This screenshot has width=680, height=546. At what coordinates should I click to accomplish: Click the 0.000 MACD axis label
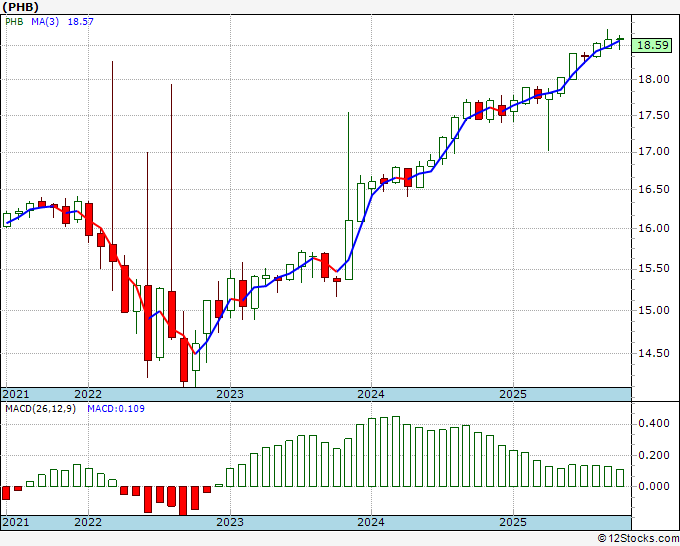tap(654, 487)
